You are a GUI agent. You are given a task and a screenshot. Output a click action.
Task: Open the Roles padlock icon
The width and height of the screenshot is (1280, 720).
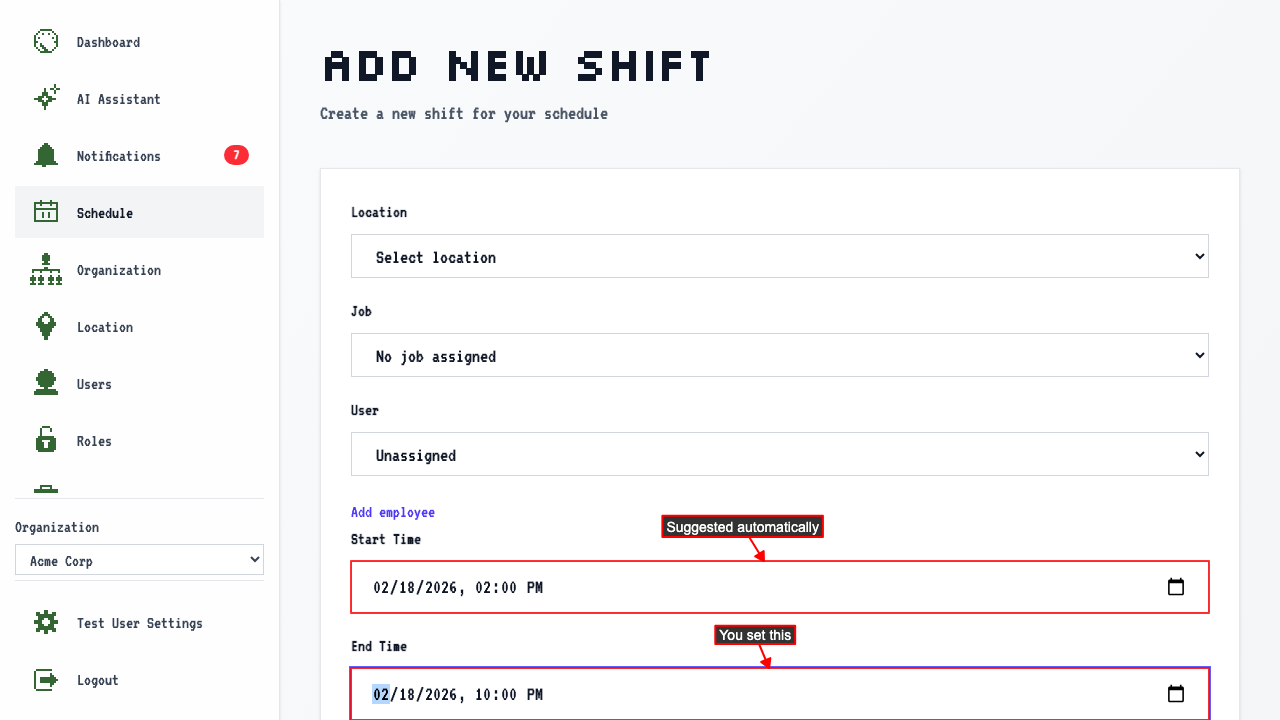tap(46, 440)
